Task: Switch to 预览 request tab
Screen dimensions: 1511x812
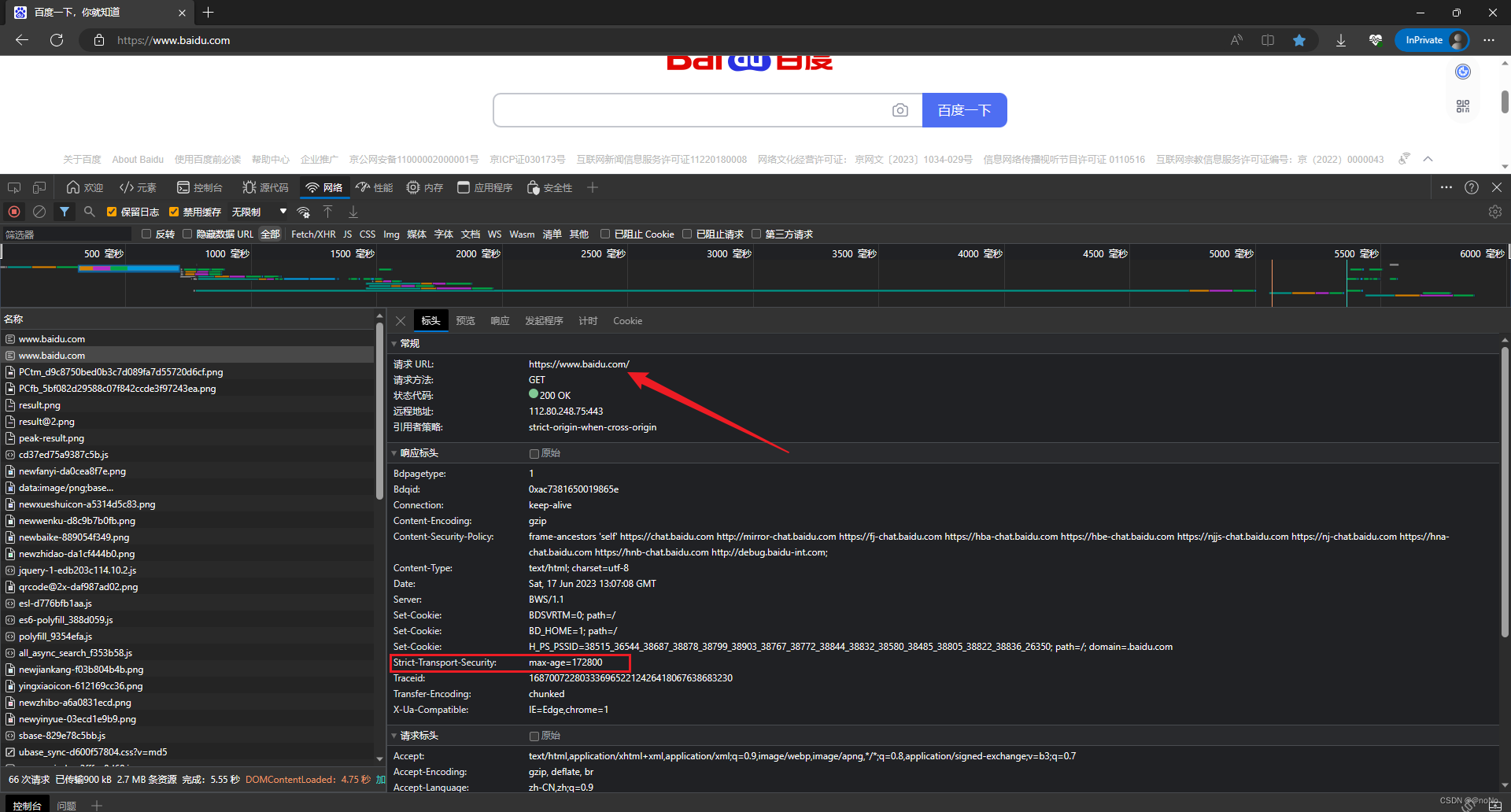Action: [x=465, y=321]
